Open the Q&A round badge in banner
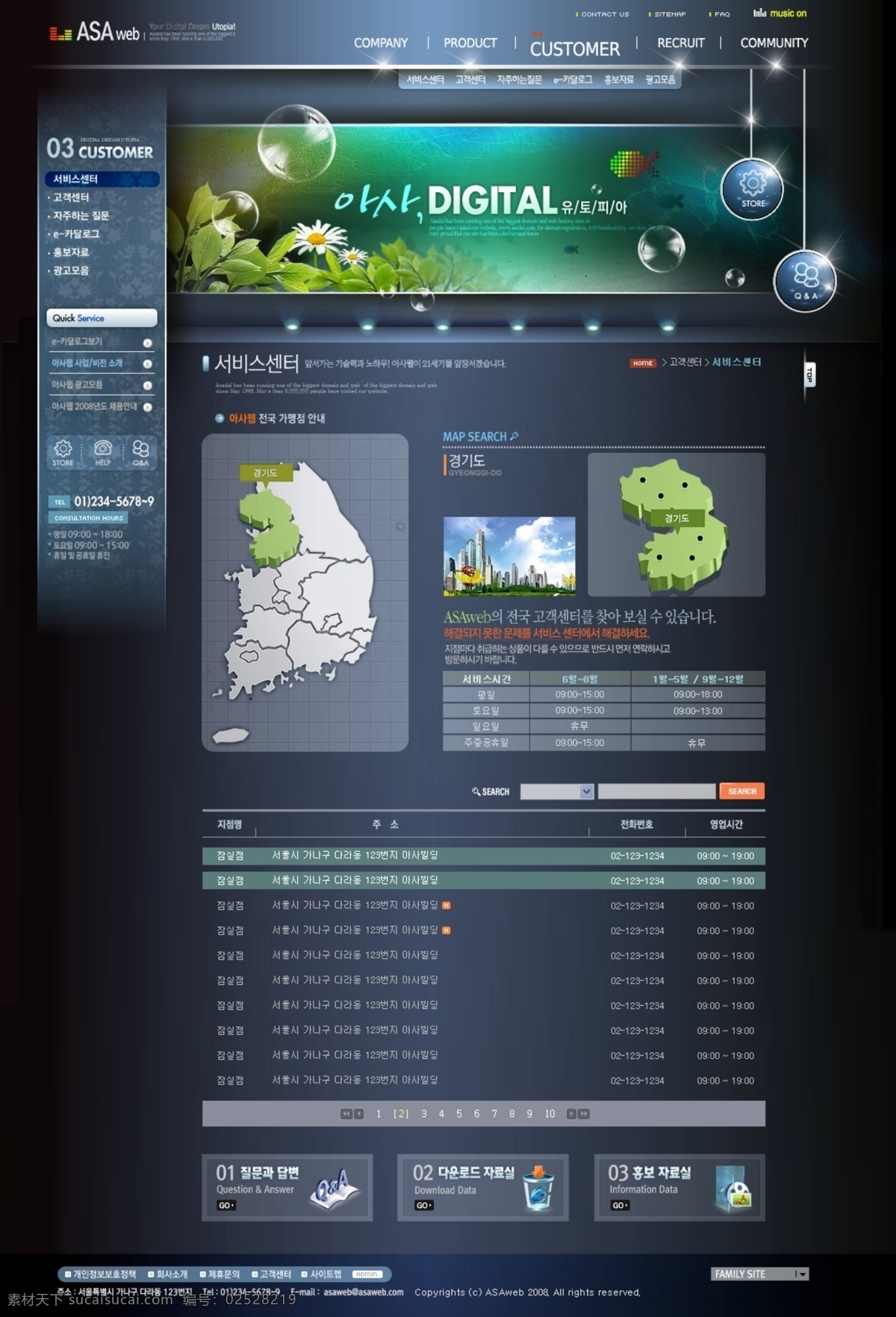The height and width of the screenshot is (1317, 896). coord(805,281)
